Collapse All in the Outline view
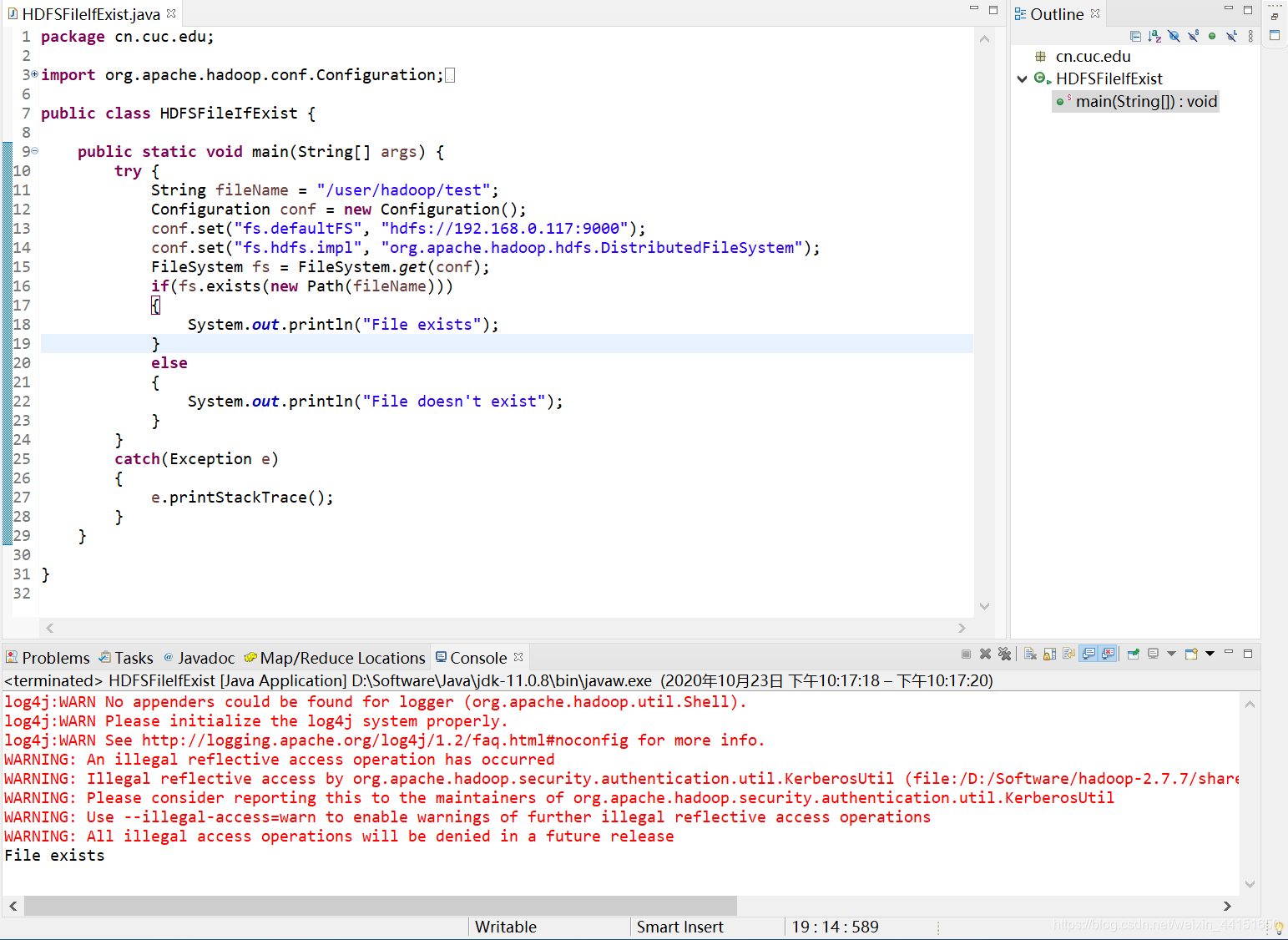 tap(1135, 36)
